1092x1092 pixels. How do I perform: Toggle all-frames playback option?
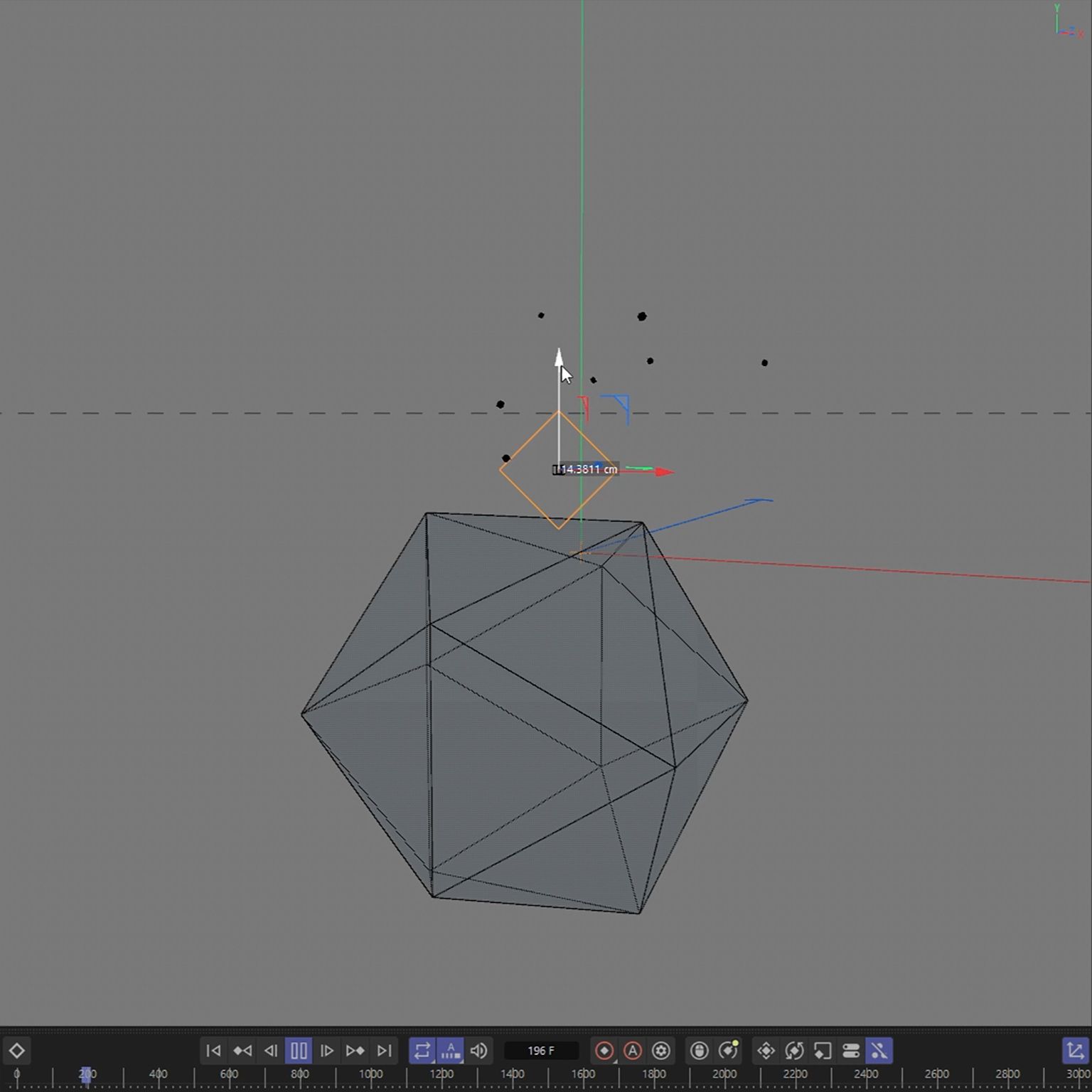[450, 1051]
